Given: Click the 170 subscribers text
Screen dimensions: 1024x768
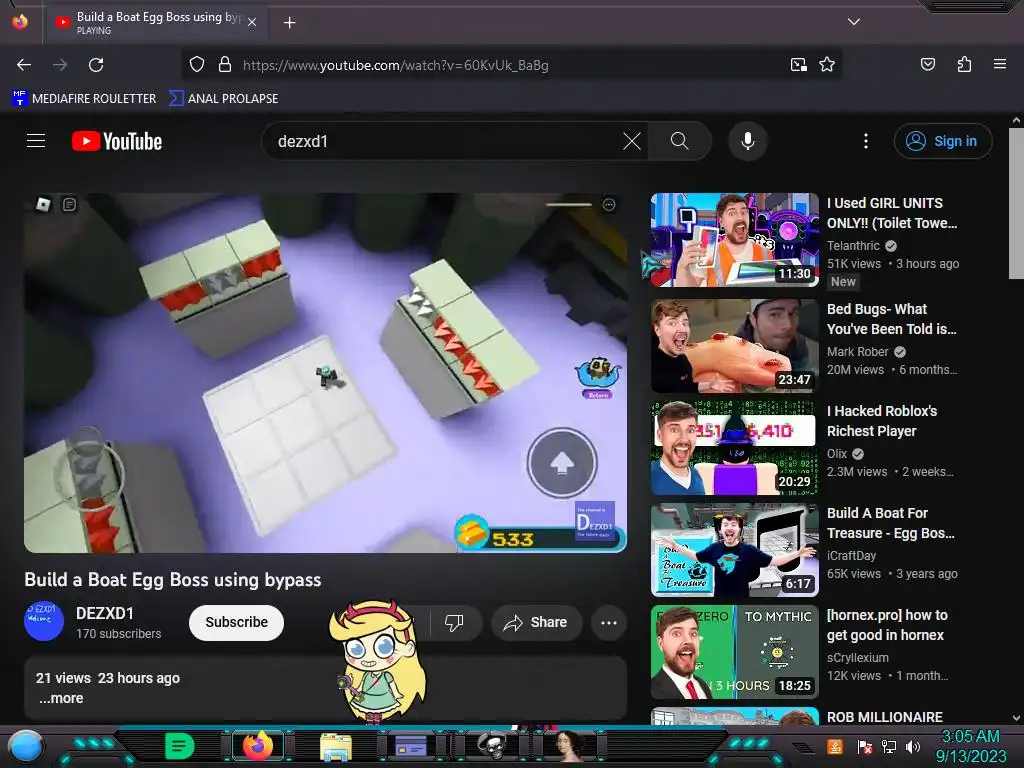Looking at the screenshot, I should pos(118,633).
